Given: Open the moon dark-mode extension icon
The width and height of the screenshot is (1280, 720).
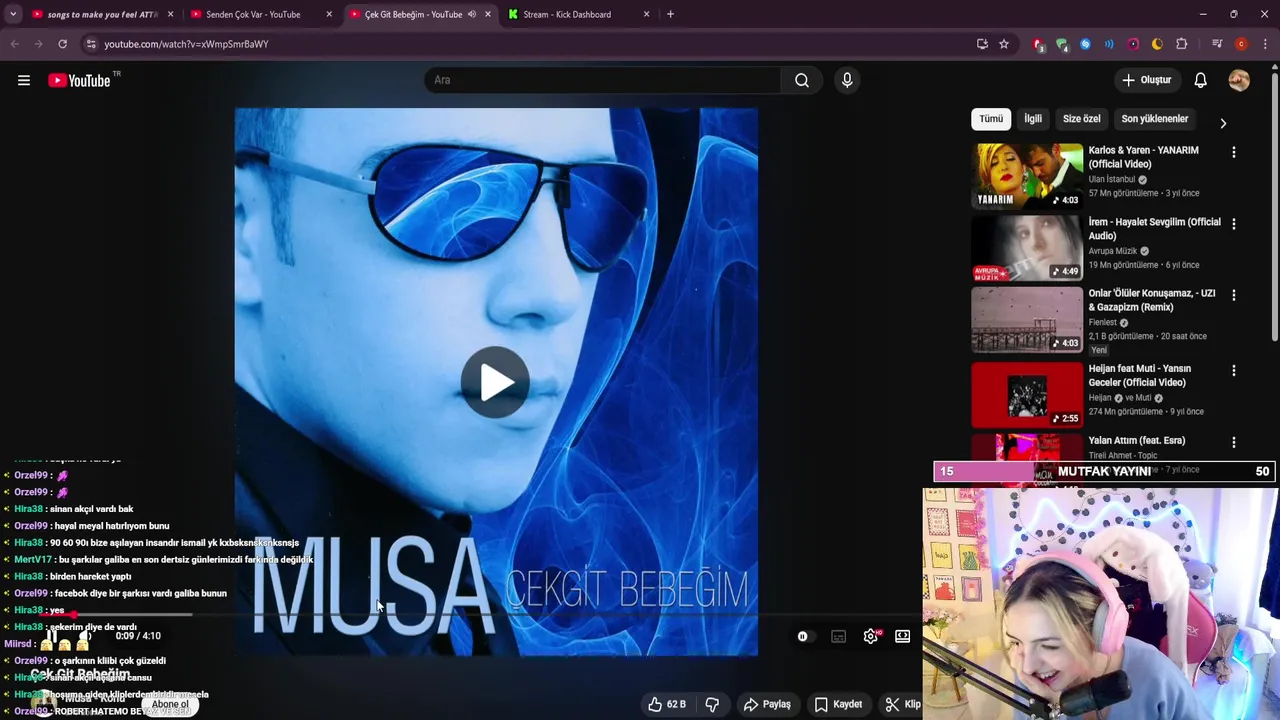Looking at the screenshot, I should click(x=1157, y=44).
